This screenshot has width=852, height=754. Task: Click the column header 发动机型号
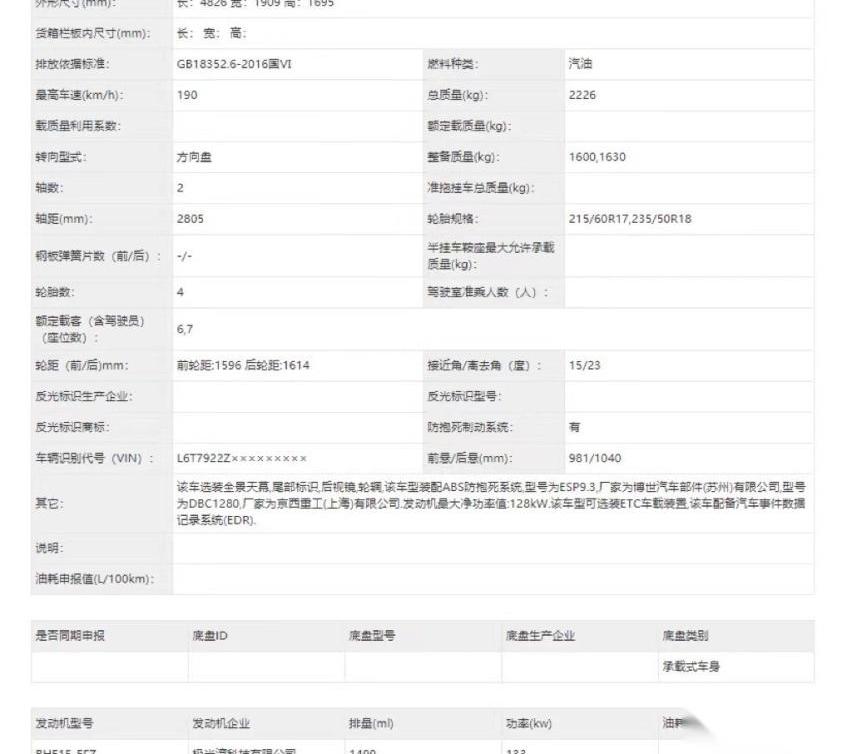[x=64, y=724]
